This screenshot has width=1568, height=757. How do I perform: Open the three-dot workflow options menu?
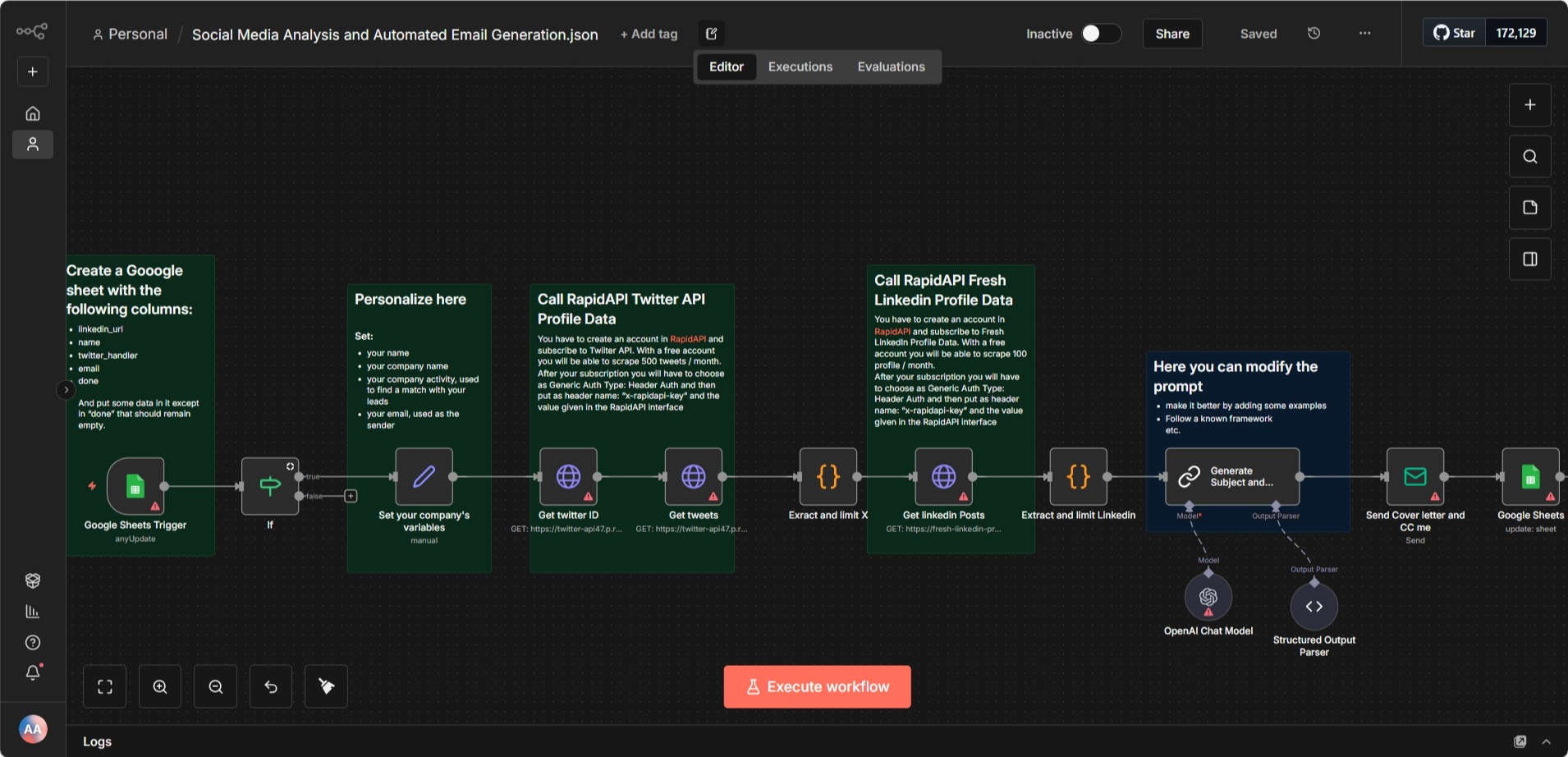click(1364, 34)
